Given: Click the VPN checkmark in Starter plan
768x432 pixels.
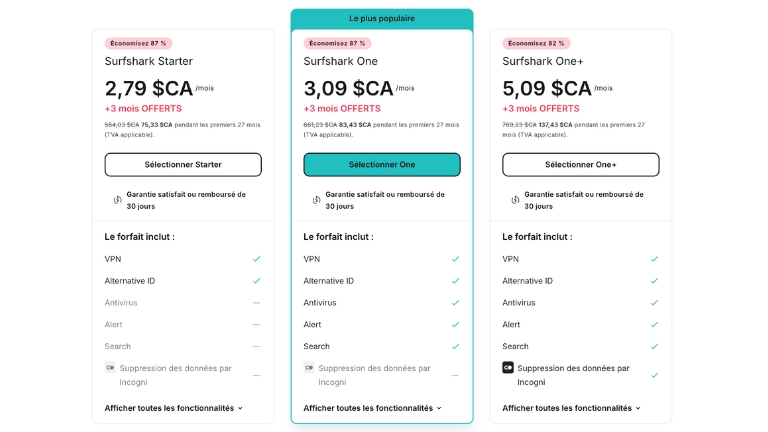Looking at the screenshot, I should tap(256, 259).
